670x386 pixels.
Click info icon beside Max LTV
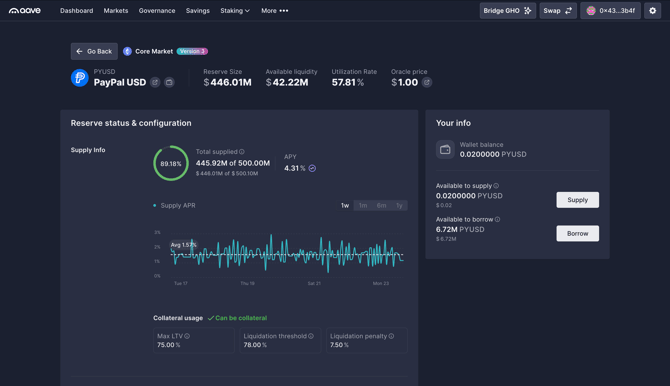(187, 336)
